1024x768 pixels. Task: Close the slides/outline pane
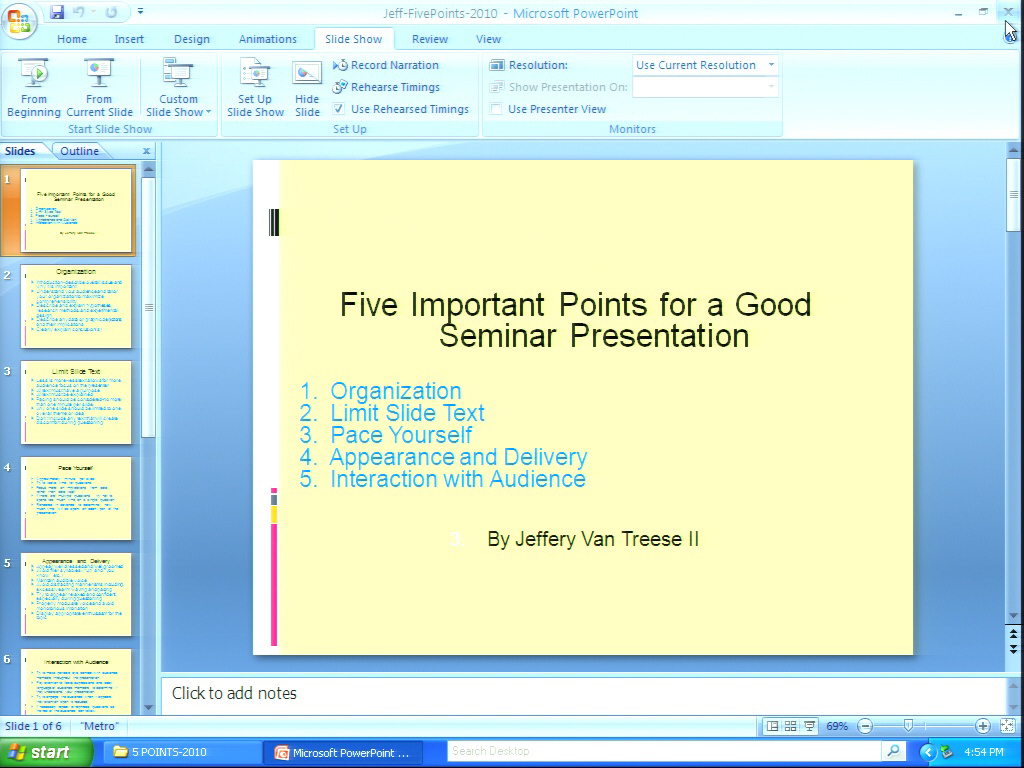[146, 151]
